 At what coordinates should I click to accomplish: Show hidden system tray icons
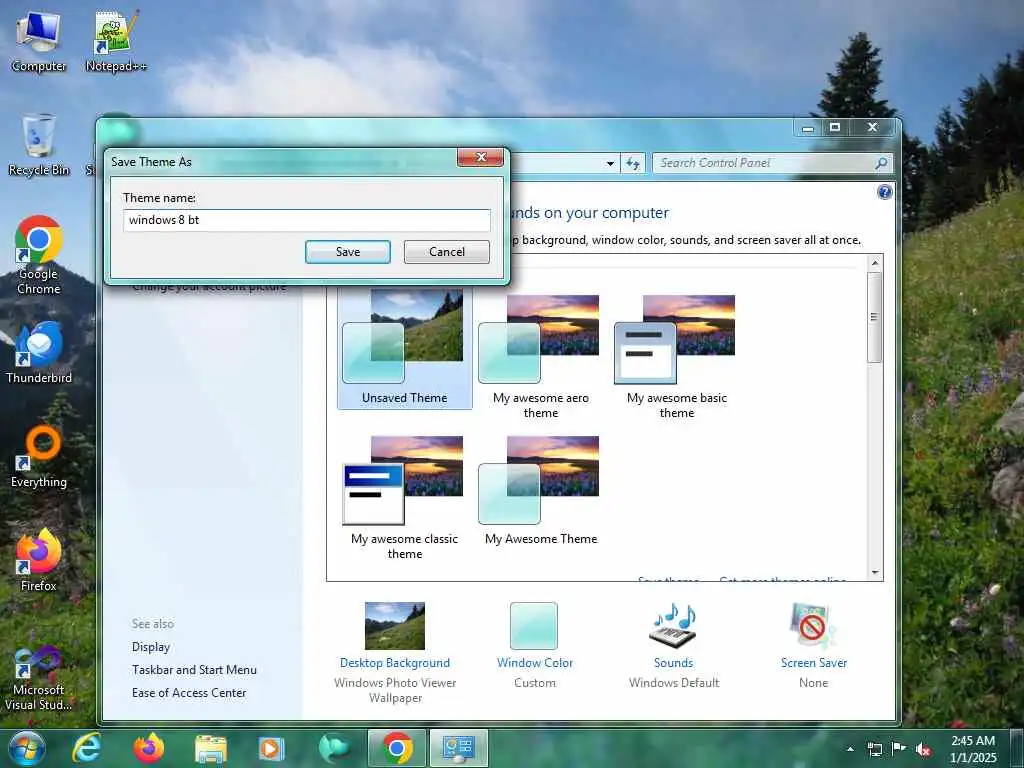tap(850, 749)
